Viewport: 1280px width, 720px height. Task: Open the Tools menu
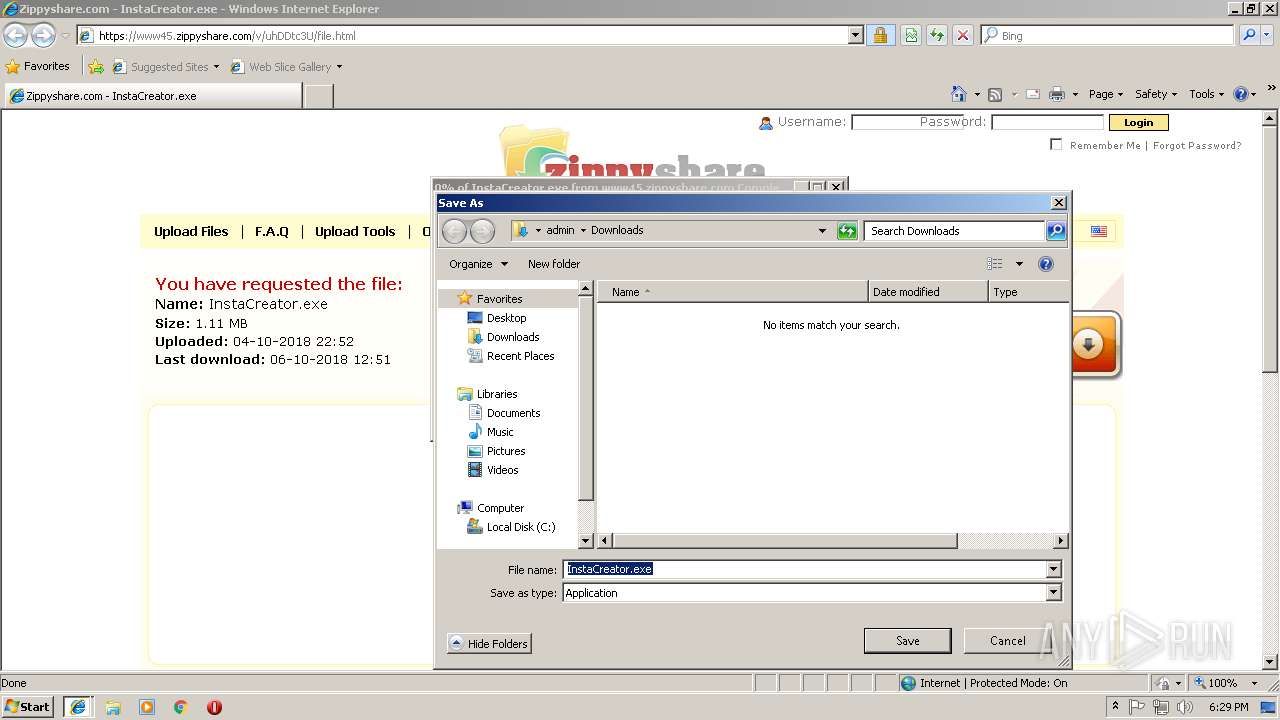[1207, 94]
